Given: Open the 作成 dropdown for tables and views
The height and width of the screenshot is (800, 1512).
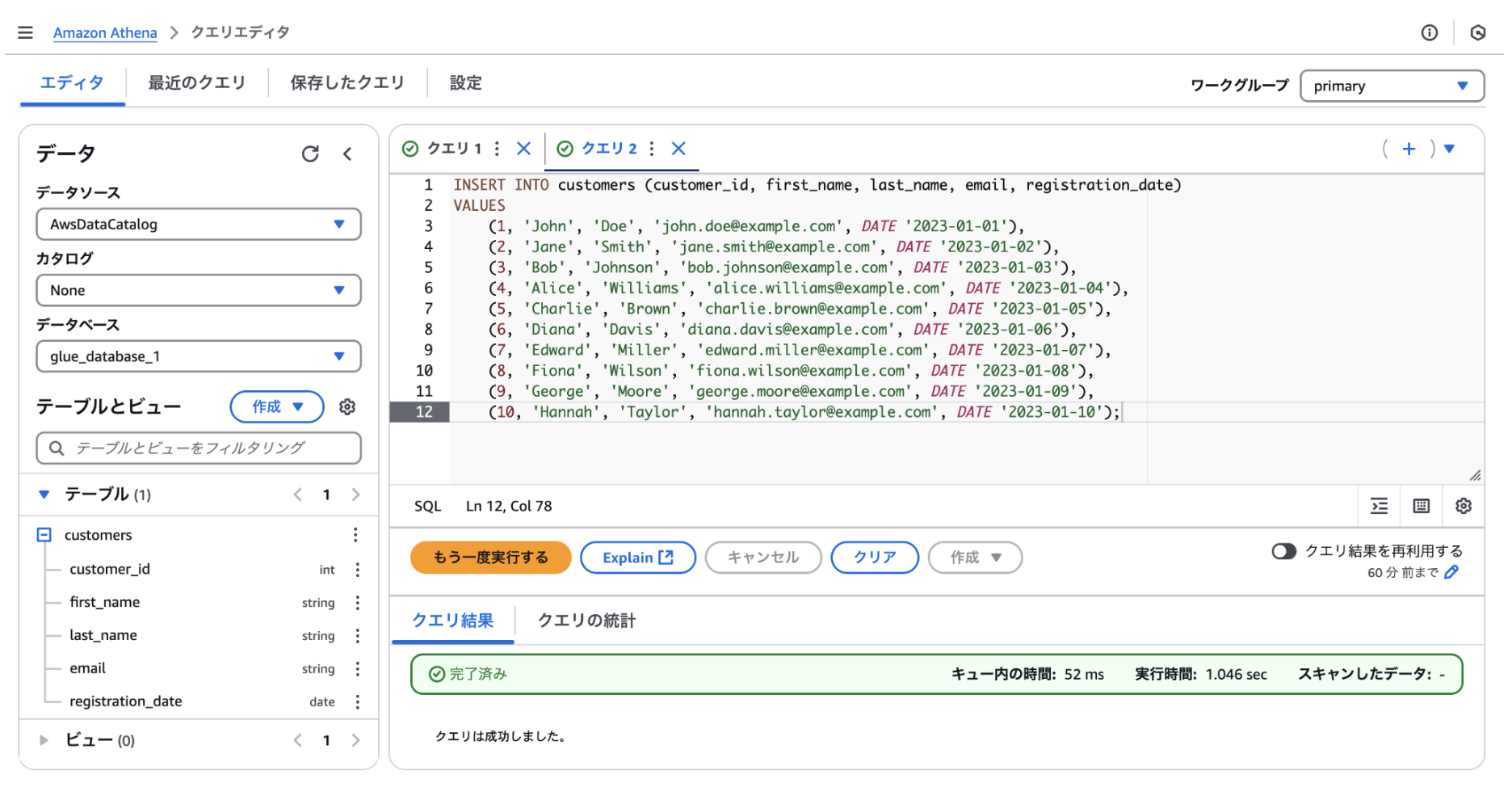Looking at the screenshot, I should (277, 406).
